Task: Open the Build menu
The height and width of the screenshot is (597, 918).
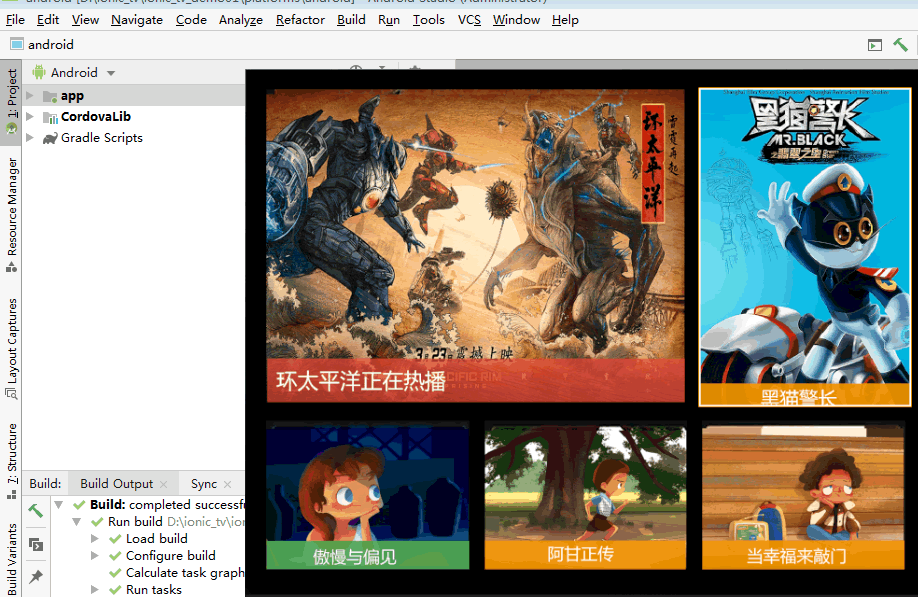Action: coord(351,20)
